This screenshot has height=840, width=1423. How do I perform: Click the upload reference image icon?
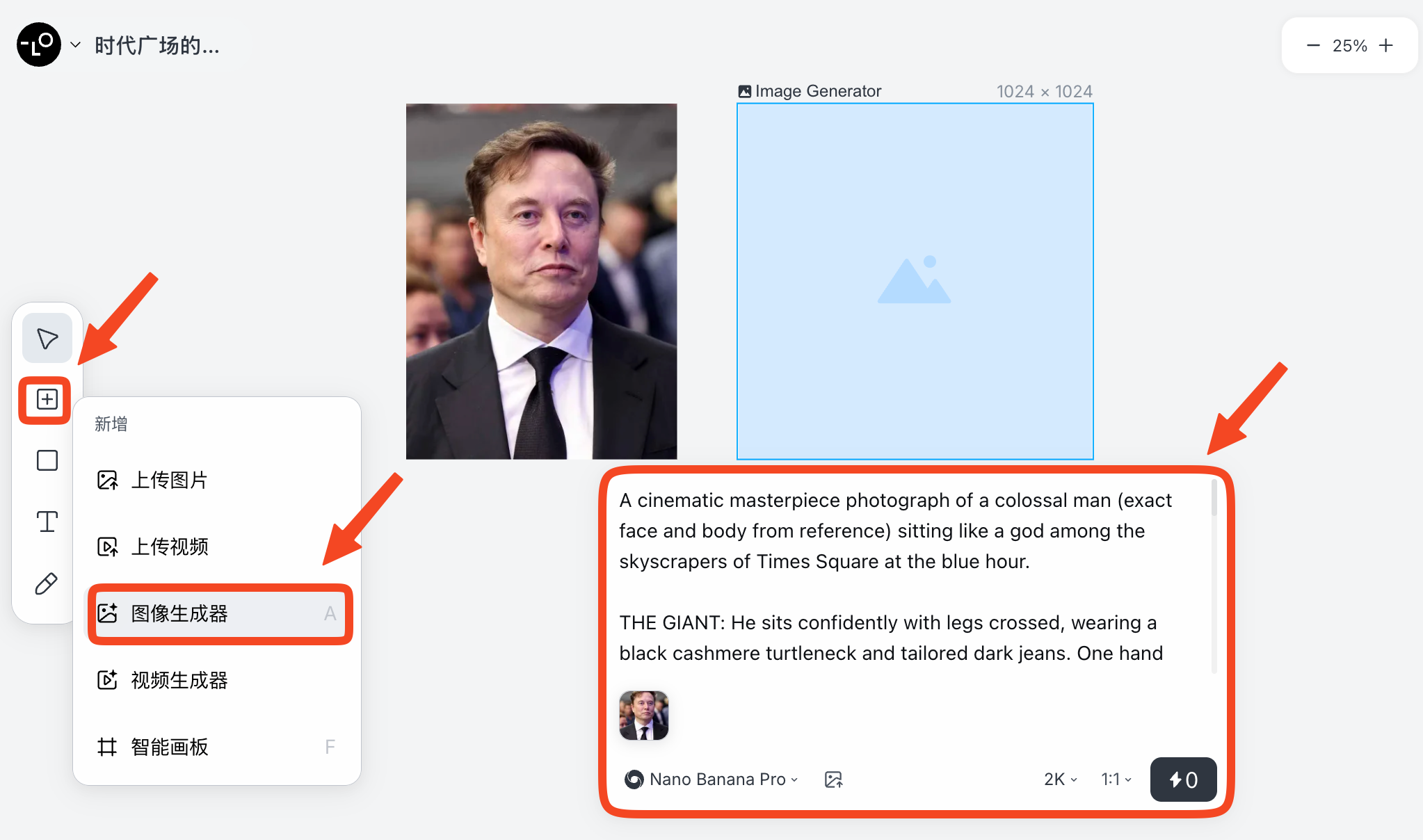(833, 780)
